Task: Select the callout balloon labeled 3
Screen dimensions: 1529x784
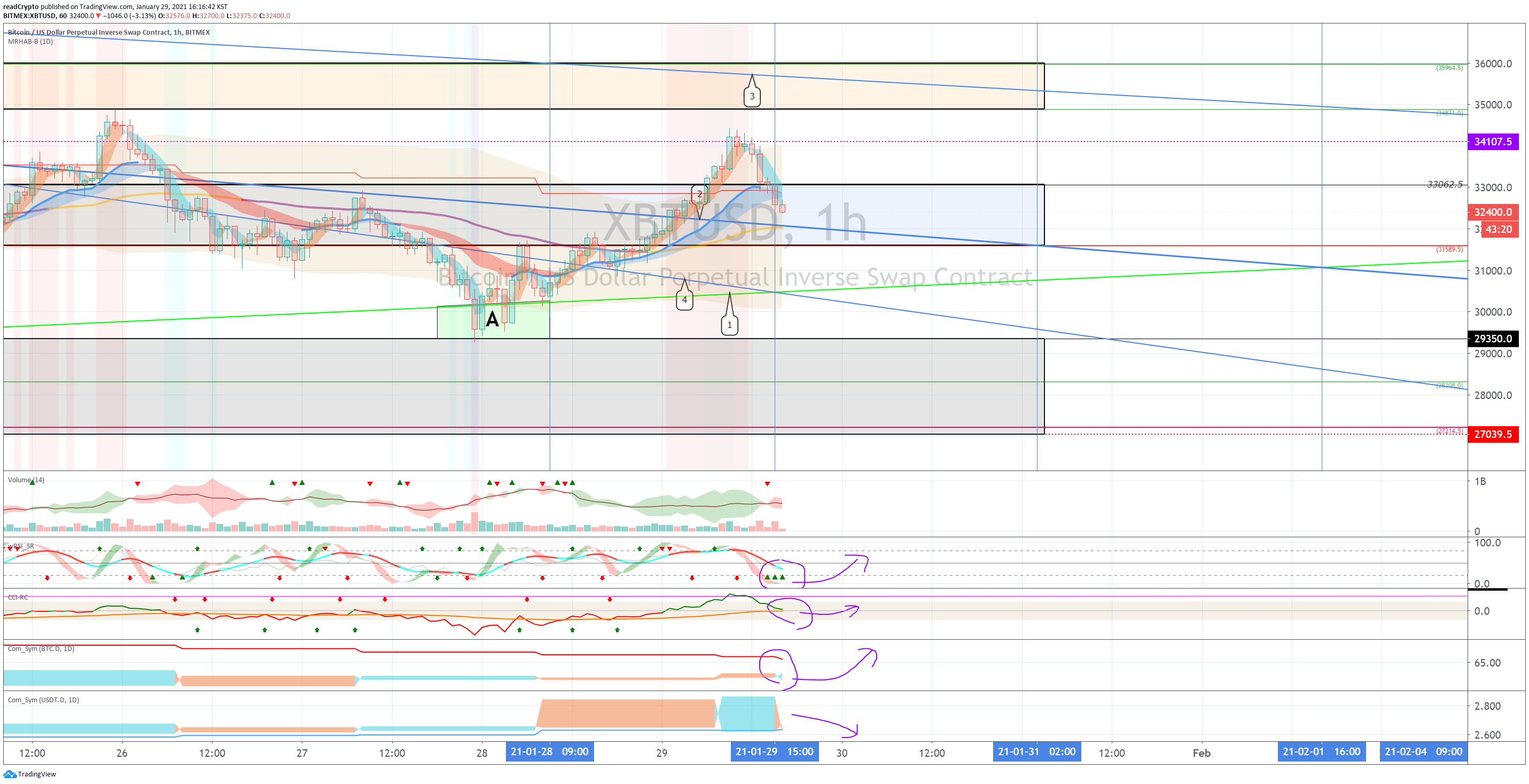Action: tap(752, 96)
